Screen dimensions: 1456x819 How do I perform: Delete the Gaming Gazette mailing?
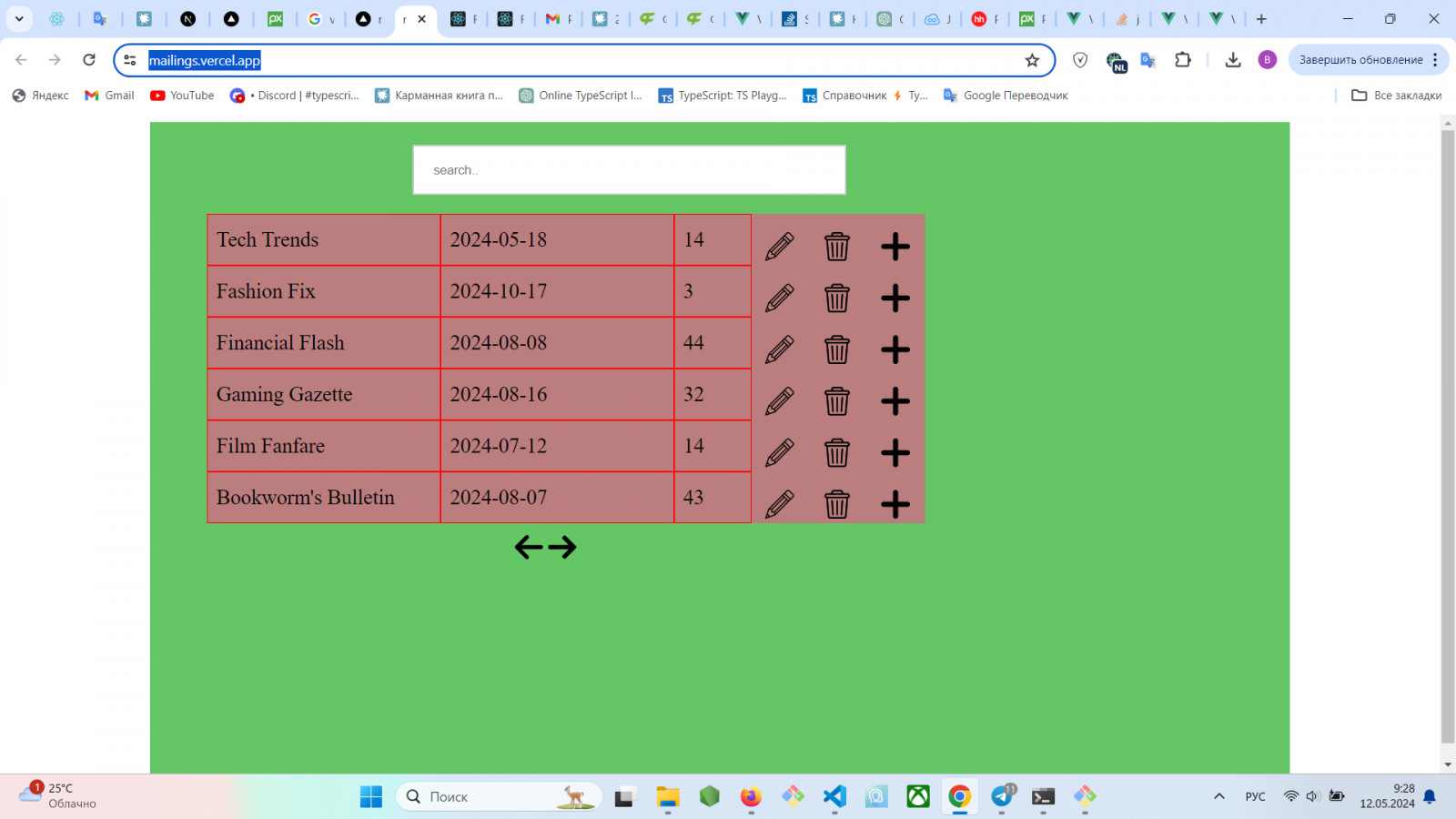point(837,400)
